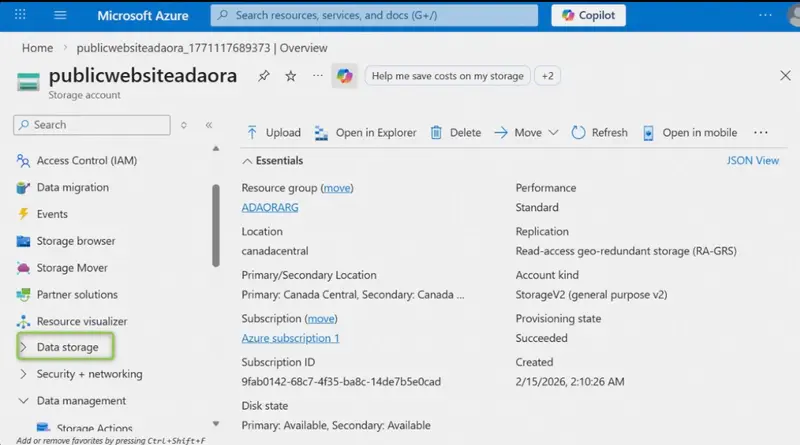
Task: Select Help me save costs suggestion
Action: [447, 76]
